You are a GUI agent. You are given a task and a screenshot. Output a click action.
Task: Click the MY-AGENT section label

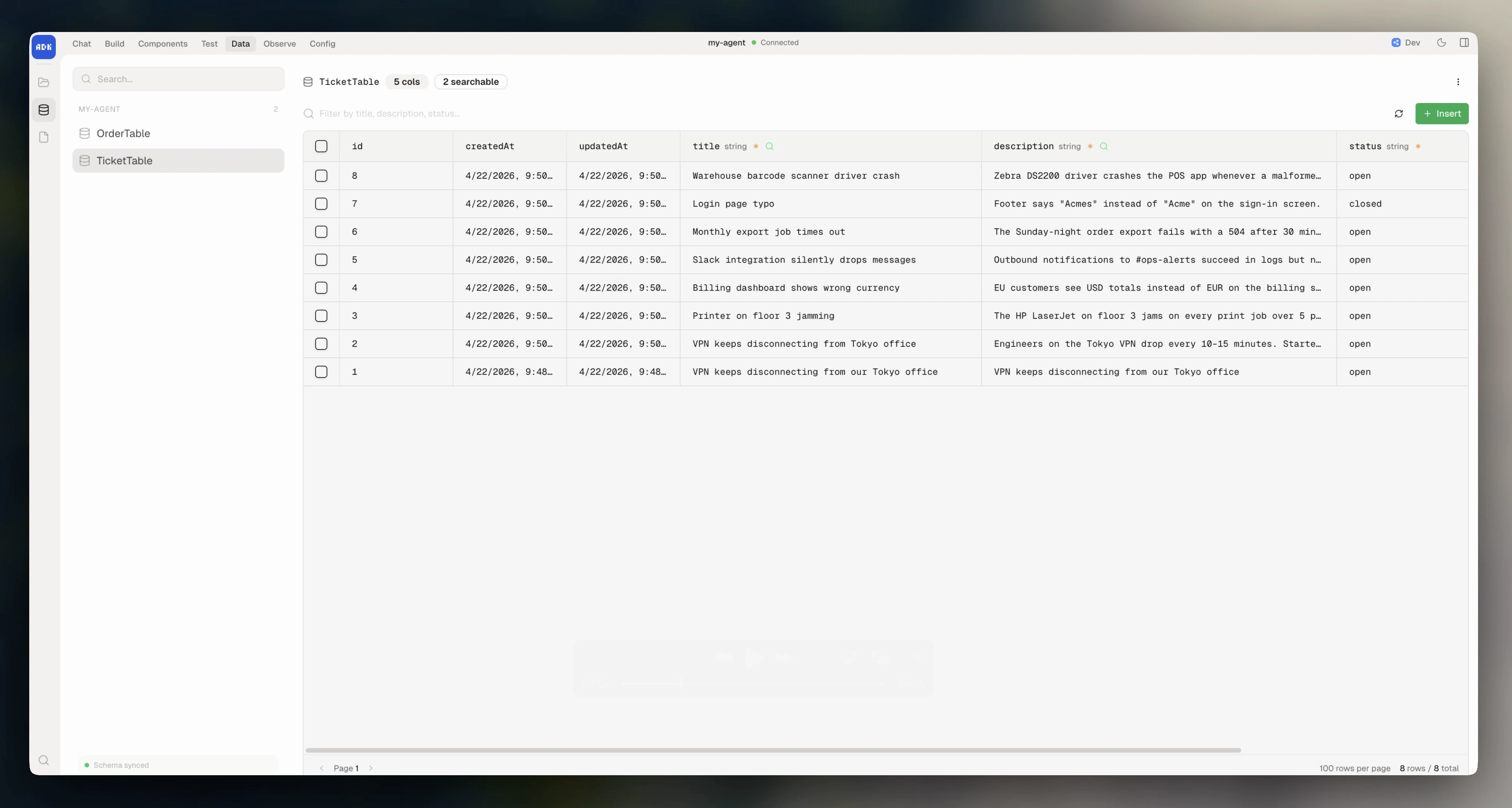[x=99, y=109]
